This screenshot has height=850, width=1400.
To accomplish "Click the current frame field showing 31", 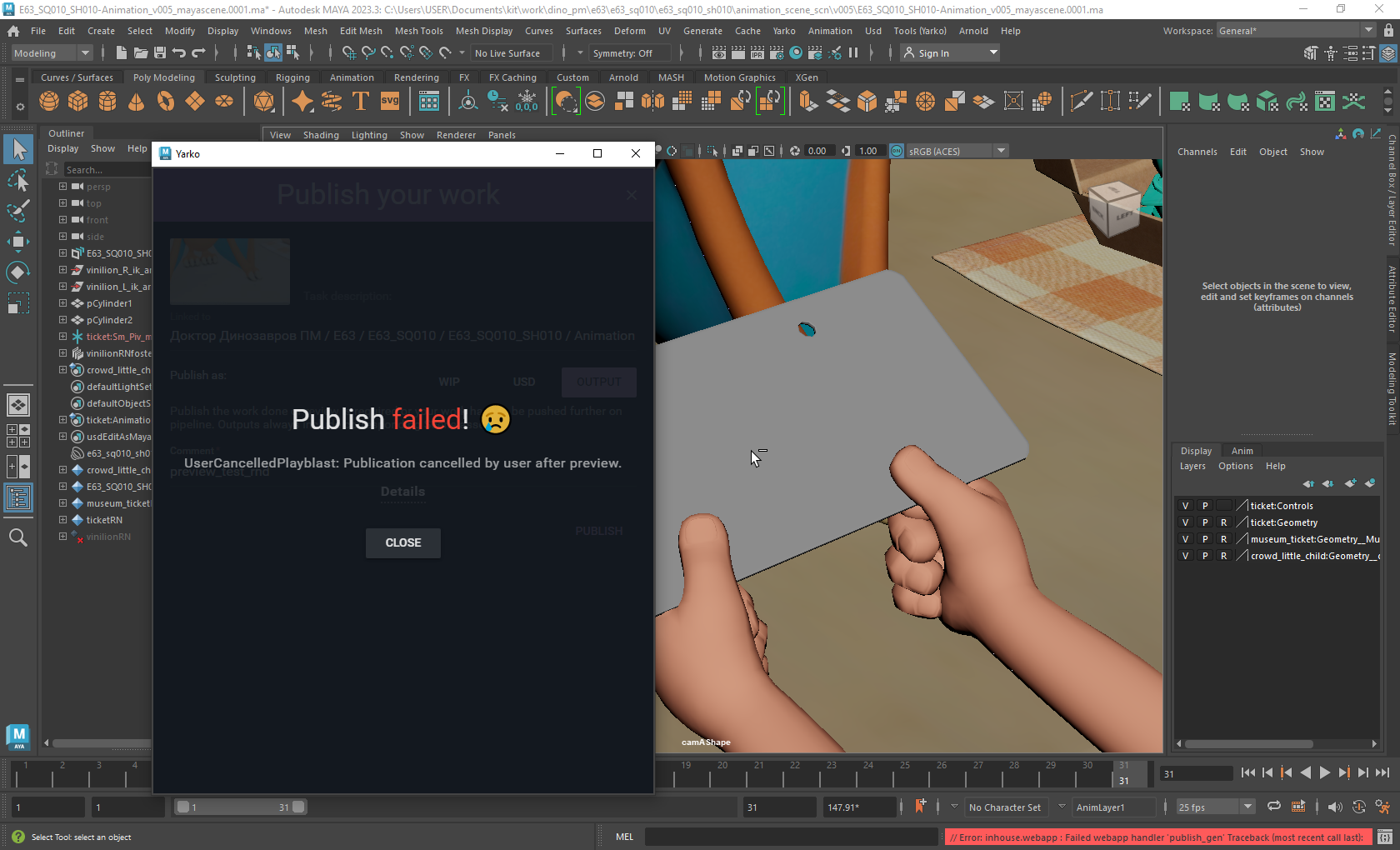I will tap(1196, 773).
